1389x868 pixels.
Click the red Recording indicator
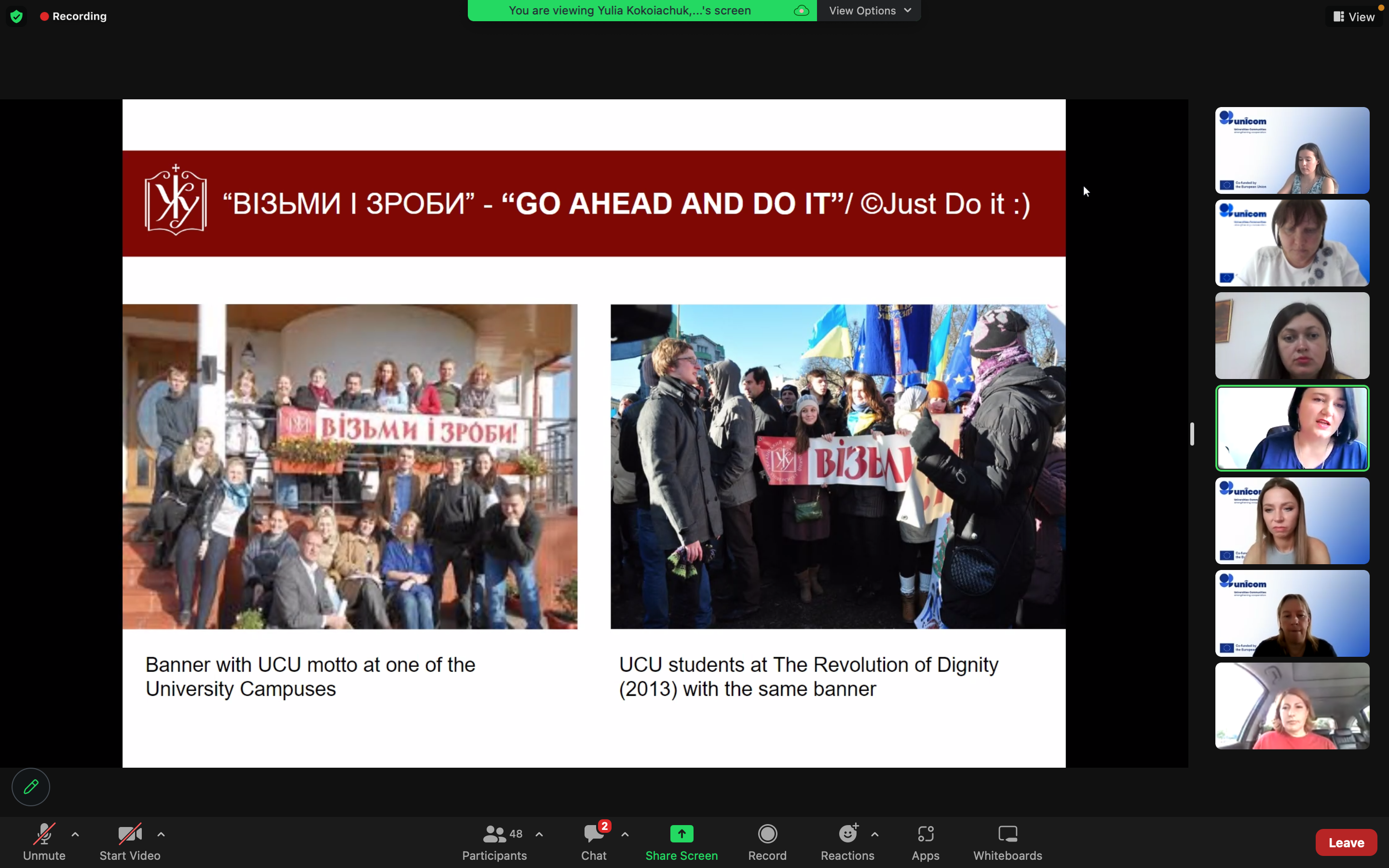click(73, 16)
